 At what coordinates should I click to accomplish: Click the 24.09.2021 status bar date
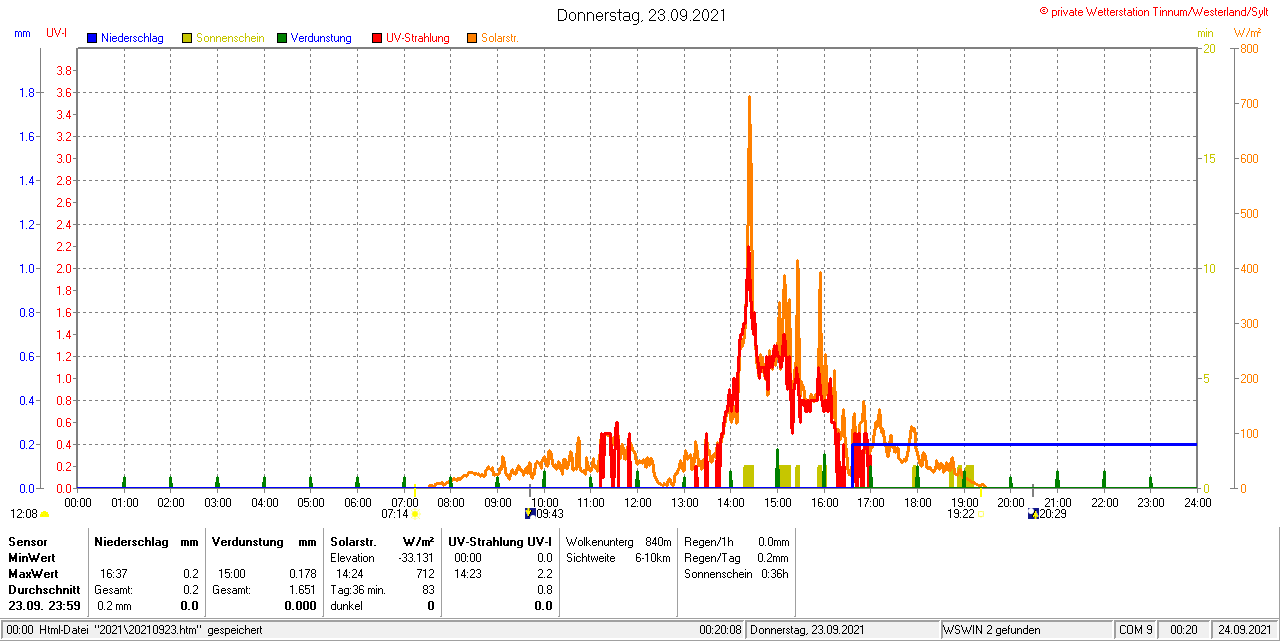tap(1245, 630)
